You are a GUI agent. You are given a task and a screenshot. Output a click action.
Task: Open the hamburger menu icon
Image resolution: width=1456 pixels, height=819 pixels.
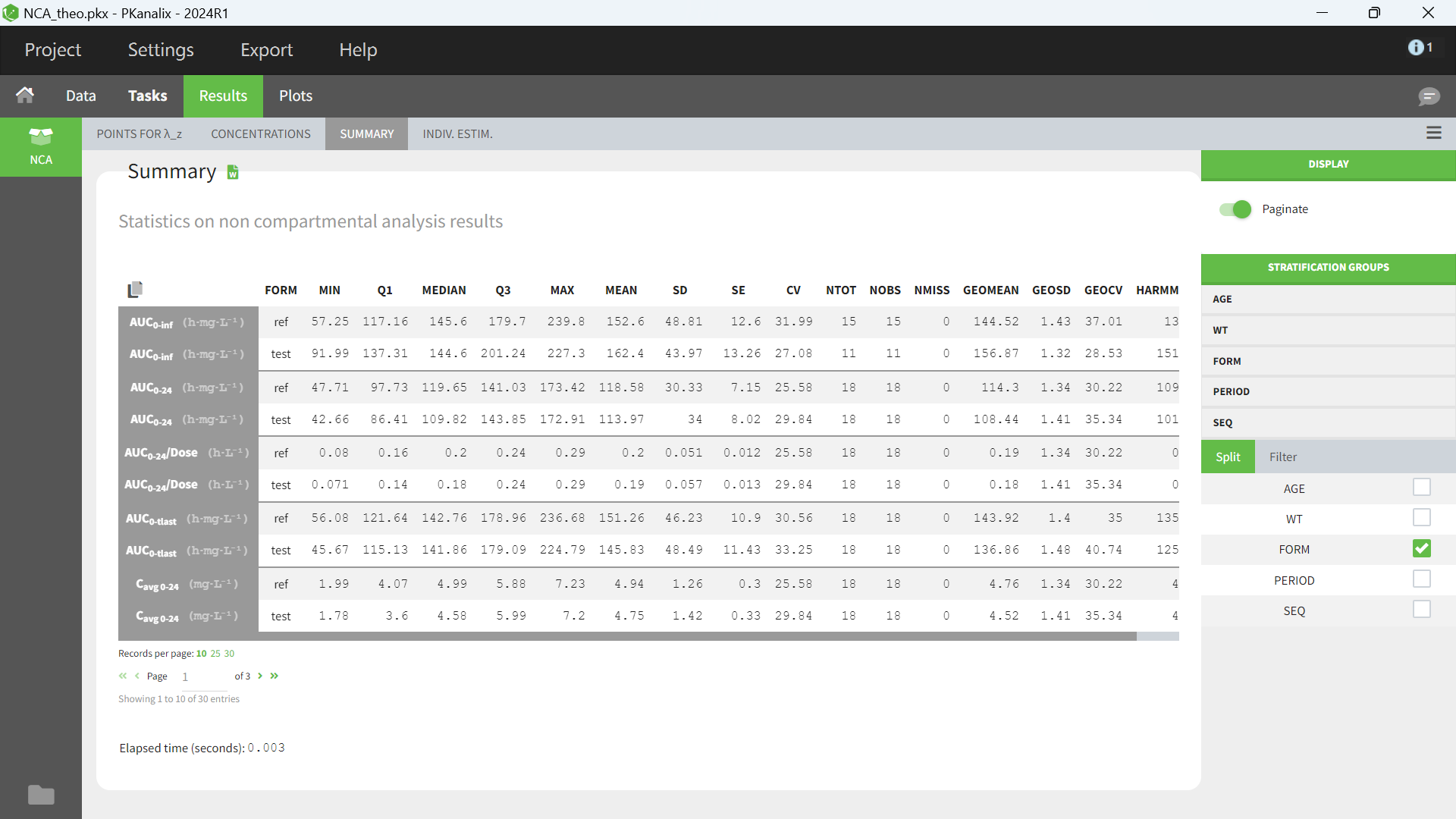[x=1433, y=133]
